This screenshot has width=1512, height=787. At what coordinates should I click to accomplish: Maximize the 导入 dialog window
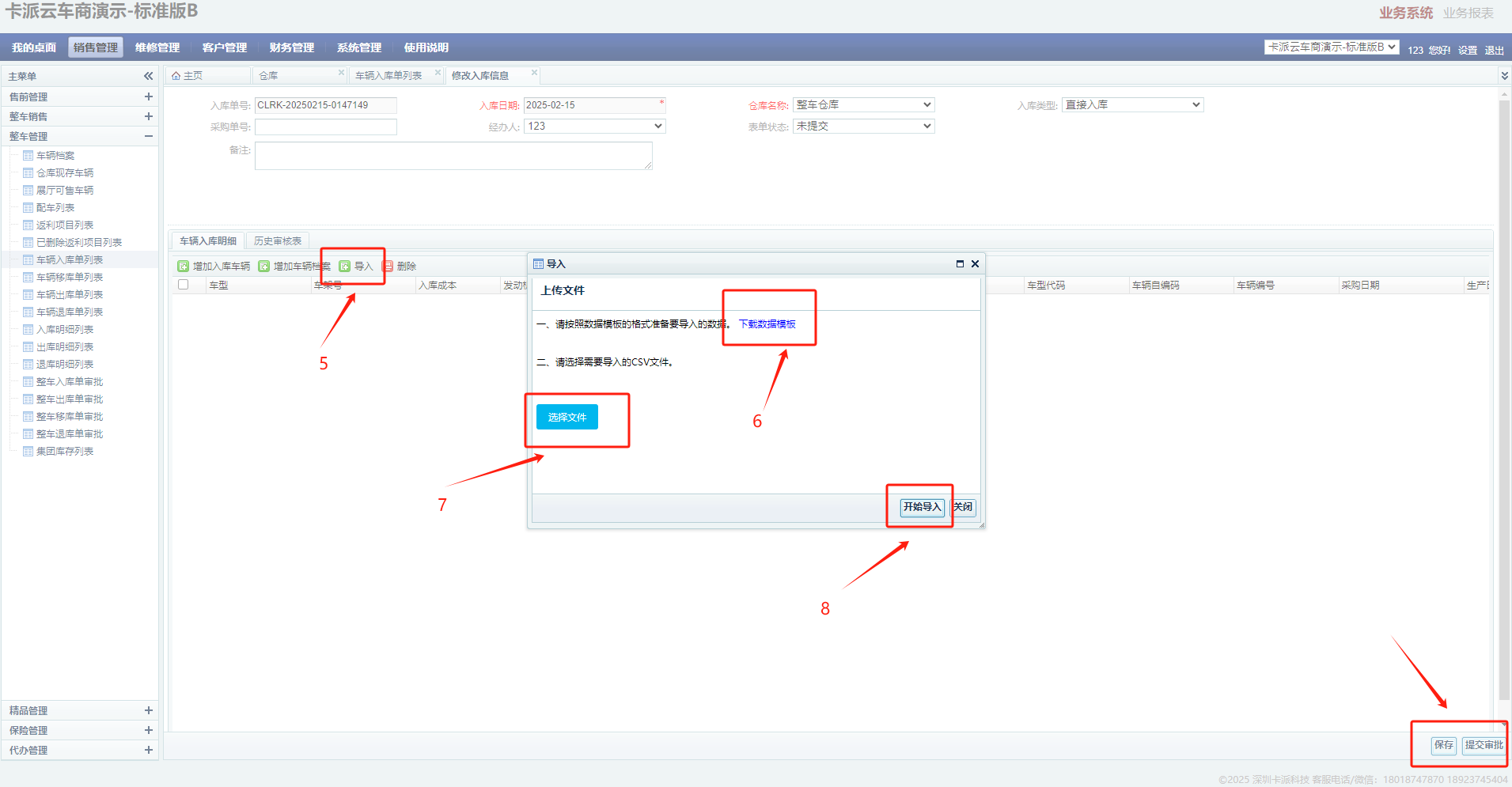(x=960, y=264)
